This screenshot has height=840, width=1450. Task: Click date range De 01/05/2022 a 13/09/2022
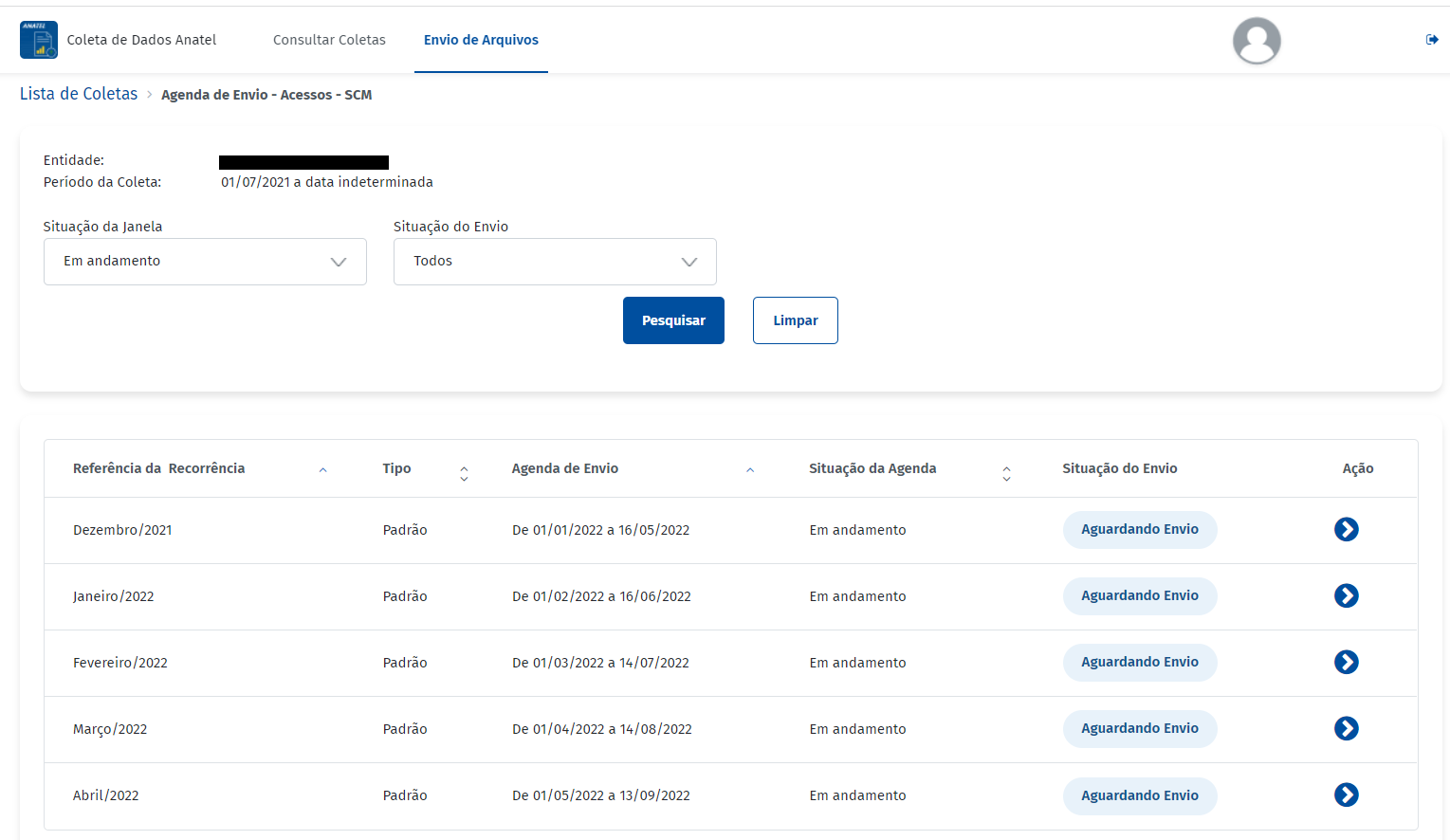[601, 795]
